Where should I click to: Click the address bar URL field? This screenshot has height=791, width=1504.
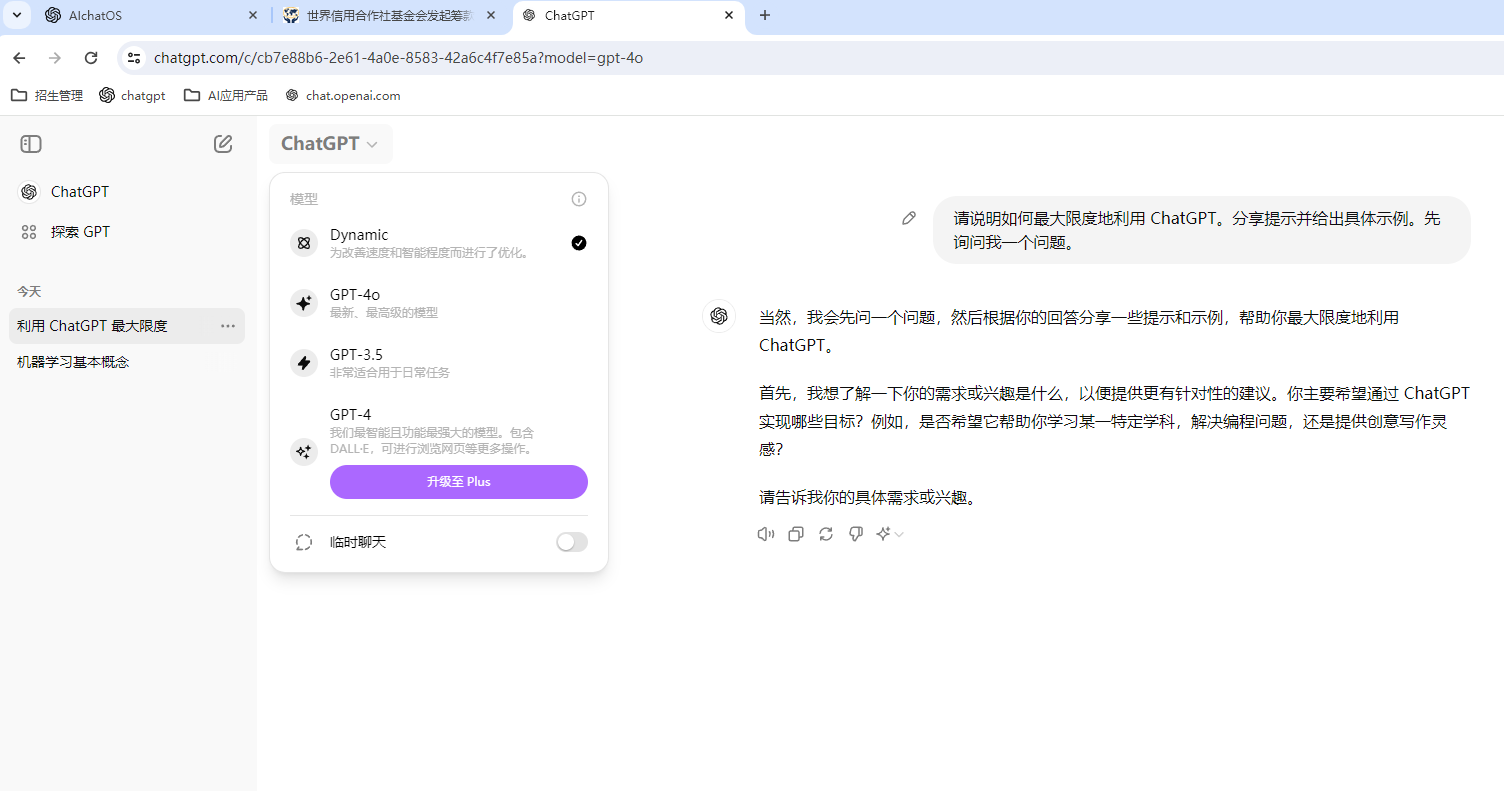tap(810, 58)
